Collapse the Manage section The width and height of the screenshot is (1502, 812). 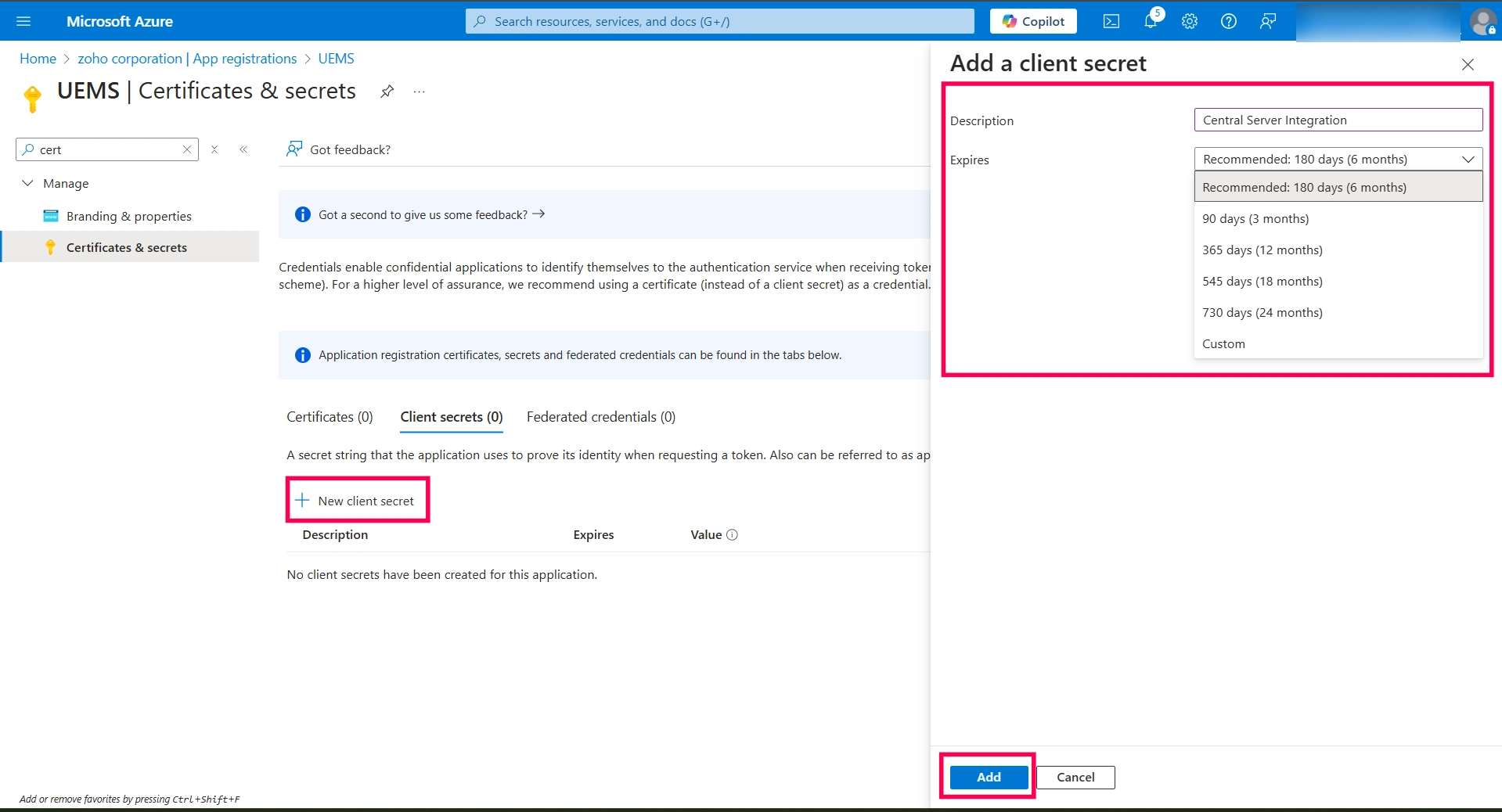click(x=28, y=183)
